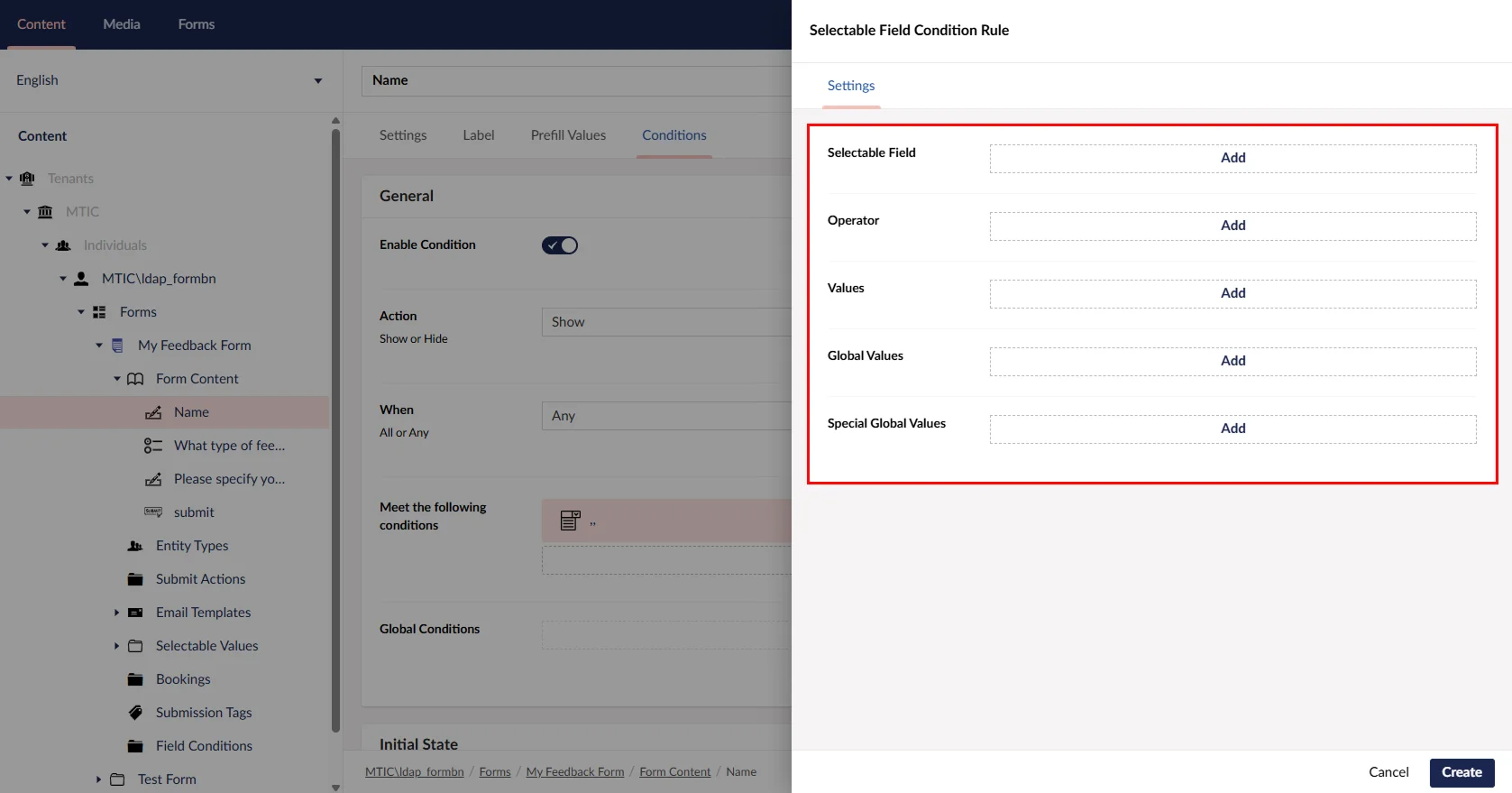Viewport: 1512px width, 793px height.
Task: Switch to the Media tab
Action: (122, 24)
